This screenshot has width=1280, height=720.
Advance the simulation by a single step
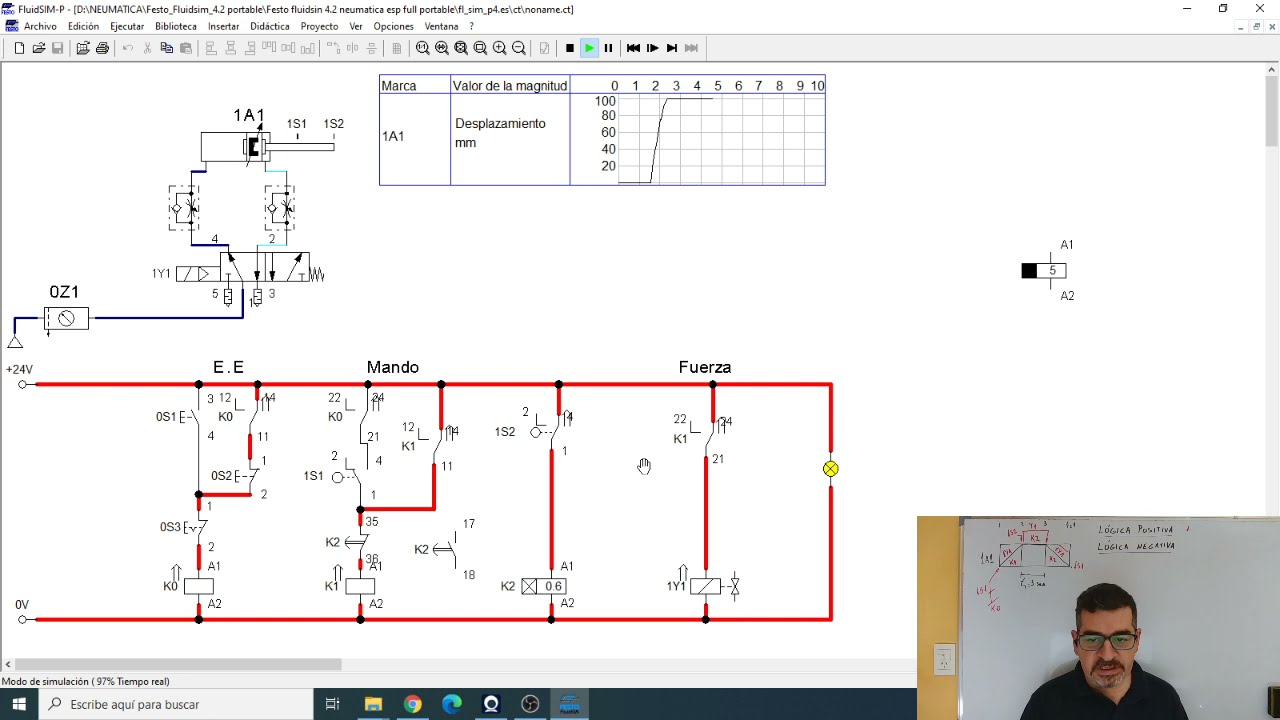point(652,48)
